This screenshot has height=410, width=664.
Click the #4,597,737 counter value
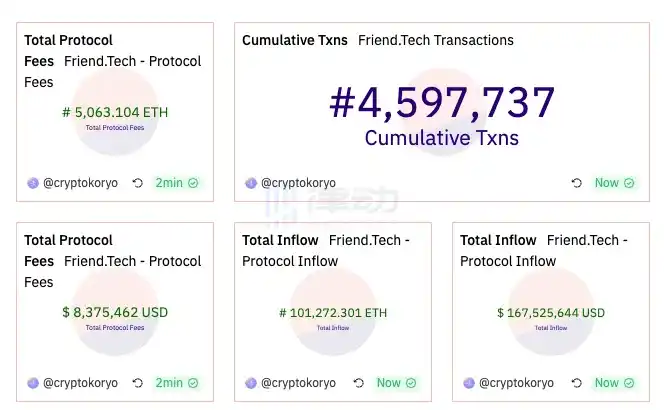coord(442,103)
